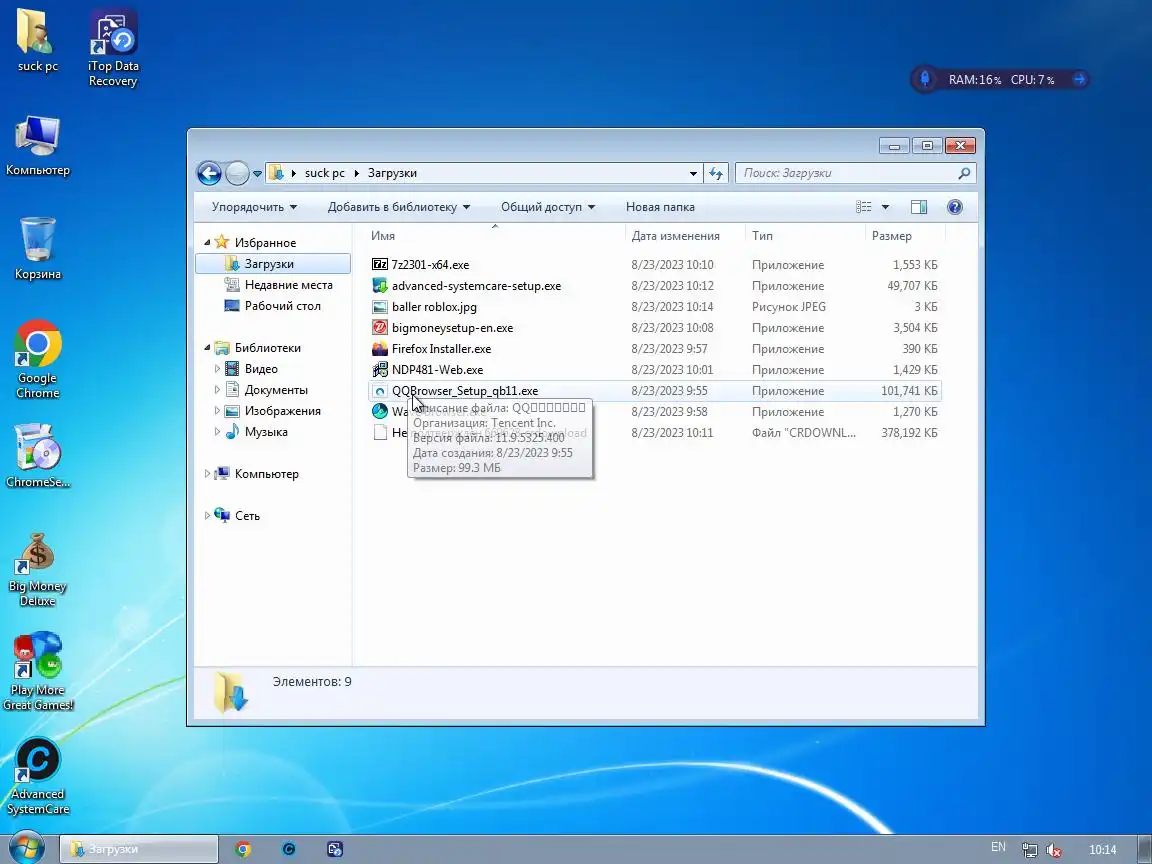Open Explorer help question mark icon

pos(954,207)
